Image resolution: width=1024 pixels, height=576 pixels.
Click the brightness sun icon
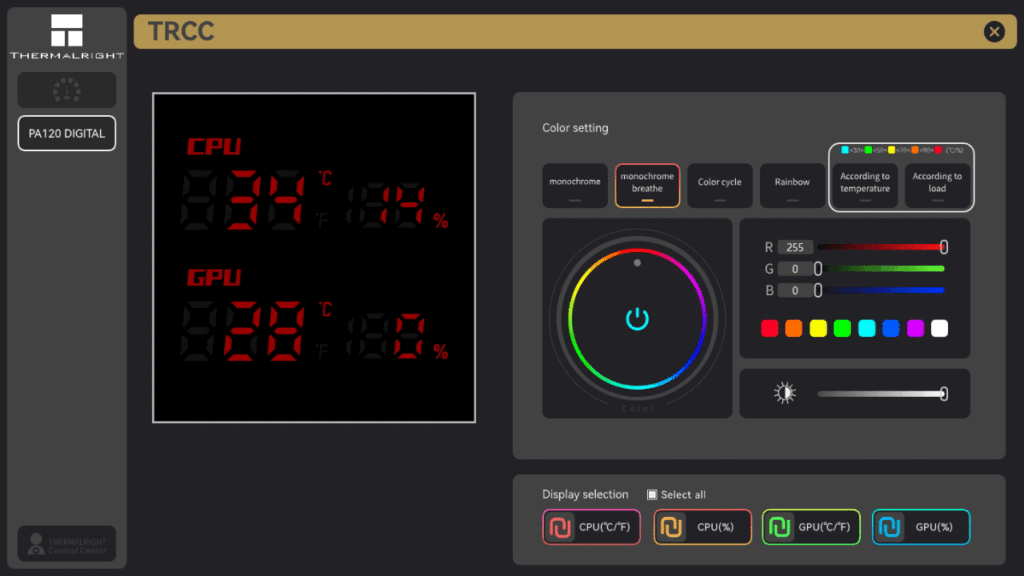click(x=786, y=393)
